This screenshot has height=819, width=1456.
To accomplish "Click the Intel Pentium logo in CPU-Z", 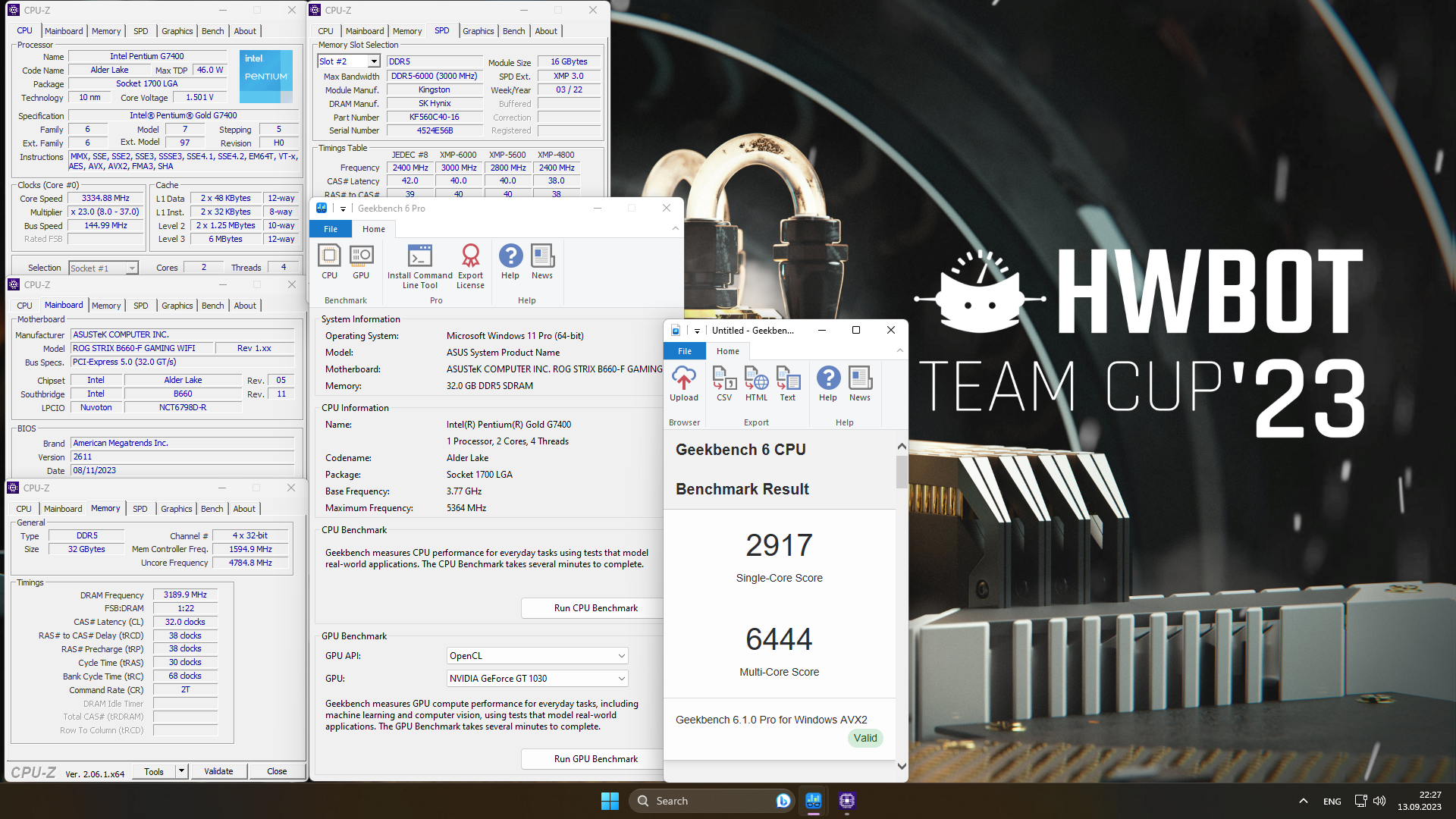I will [265, 77].
